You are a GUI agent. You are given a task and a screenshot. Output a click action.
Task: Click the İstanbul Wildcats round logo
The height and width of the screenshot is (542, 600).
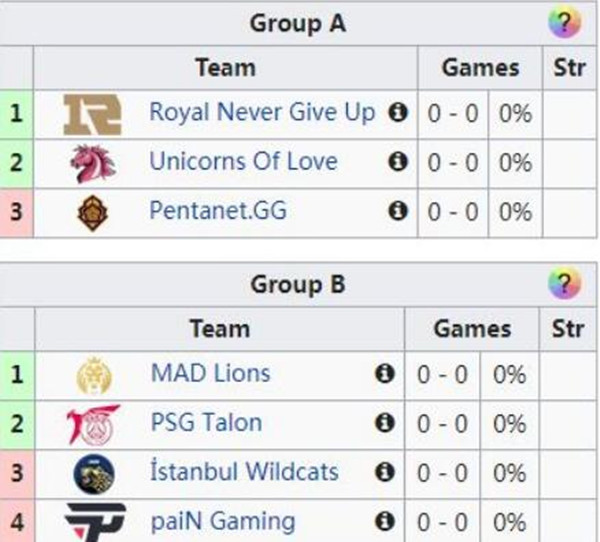click(x=94, y=474)
